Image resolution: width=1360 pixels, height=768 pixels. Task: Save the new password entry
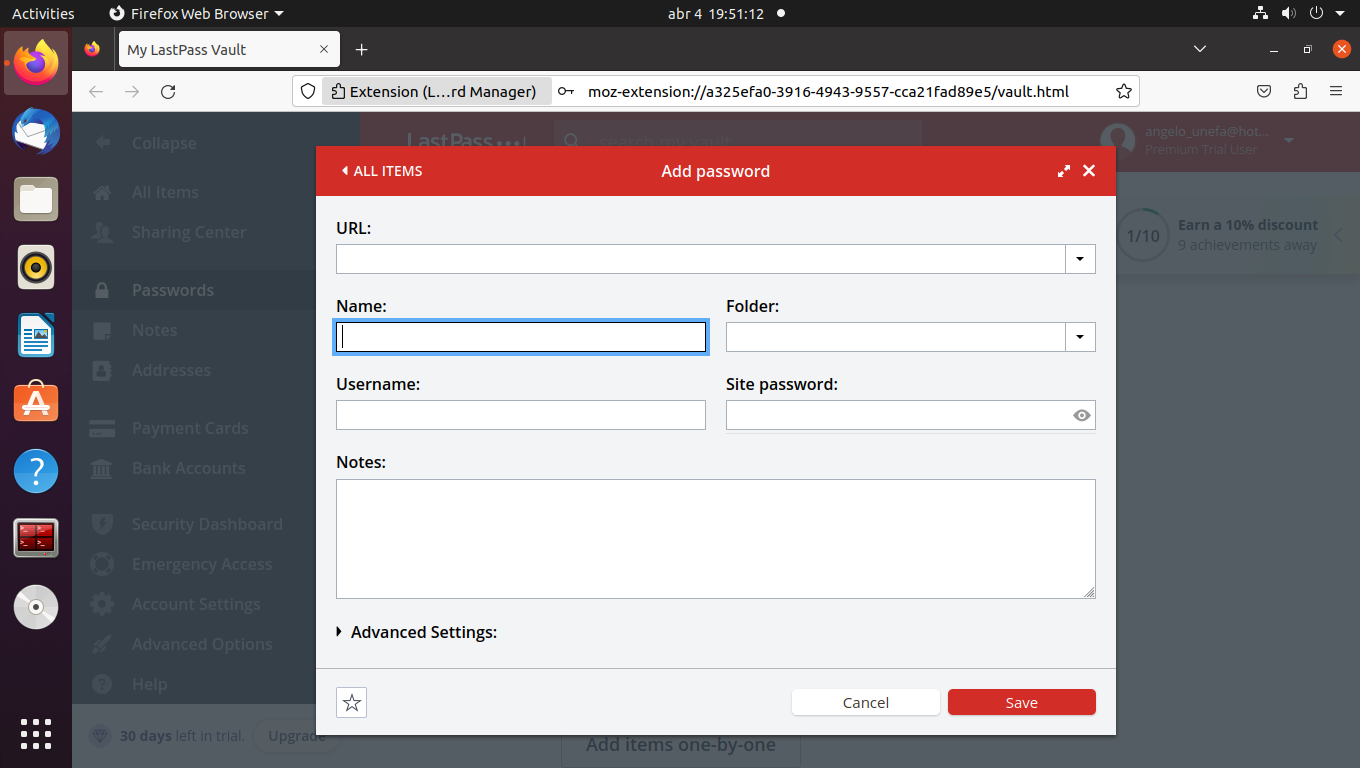pyautogui.click(x=1022, y=702)
